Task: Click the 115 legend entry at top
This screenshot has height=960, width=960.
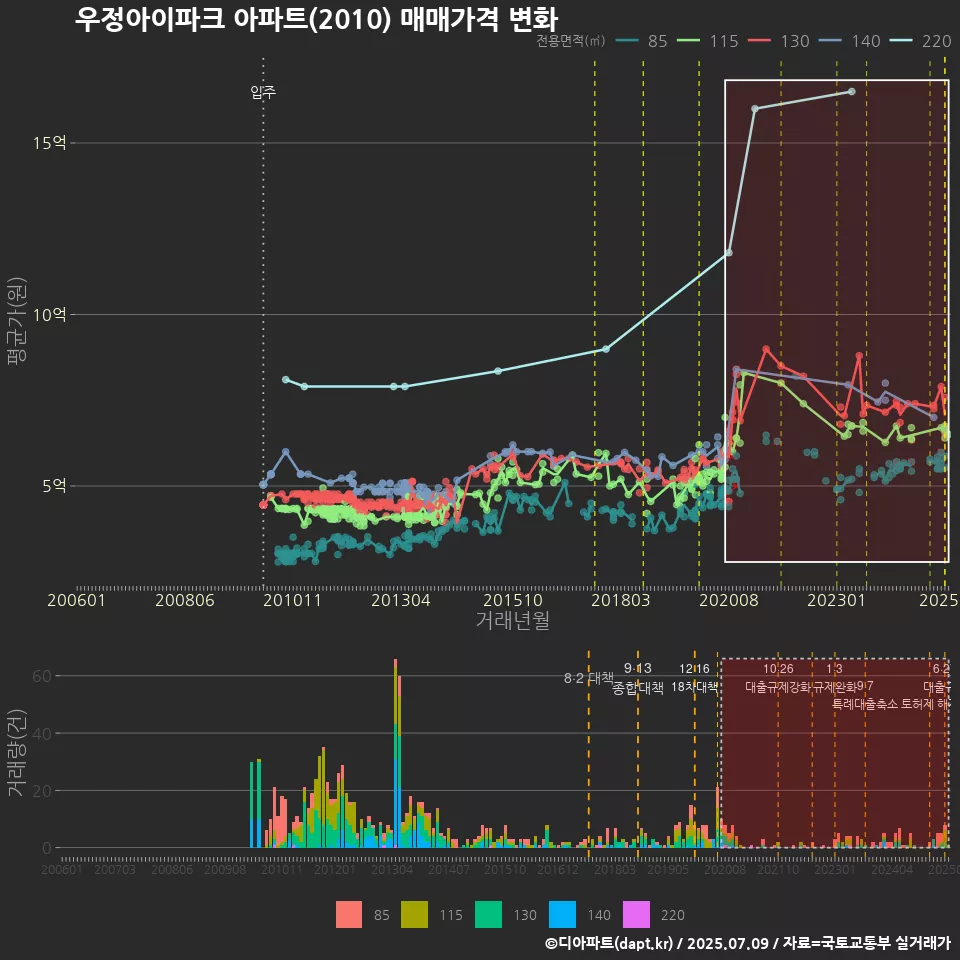Action: coord(708,41)
